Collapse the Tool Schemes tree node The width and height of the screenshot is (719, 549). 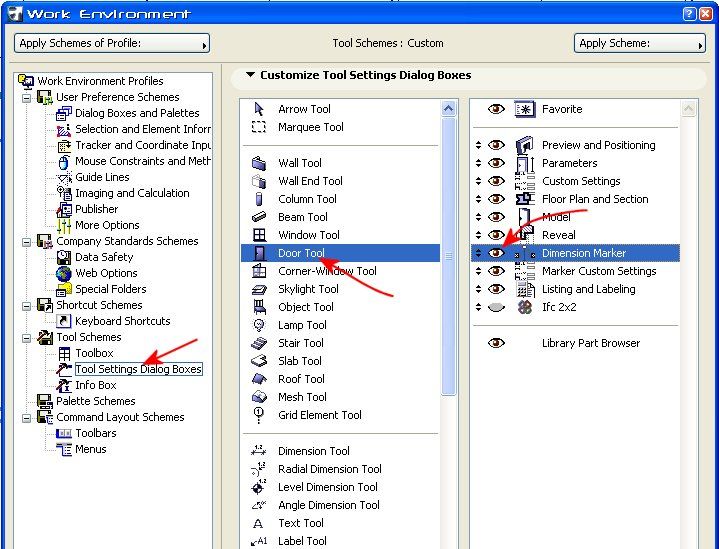click(27, 338)
